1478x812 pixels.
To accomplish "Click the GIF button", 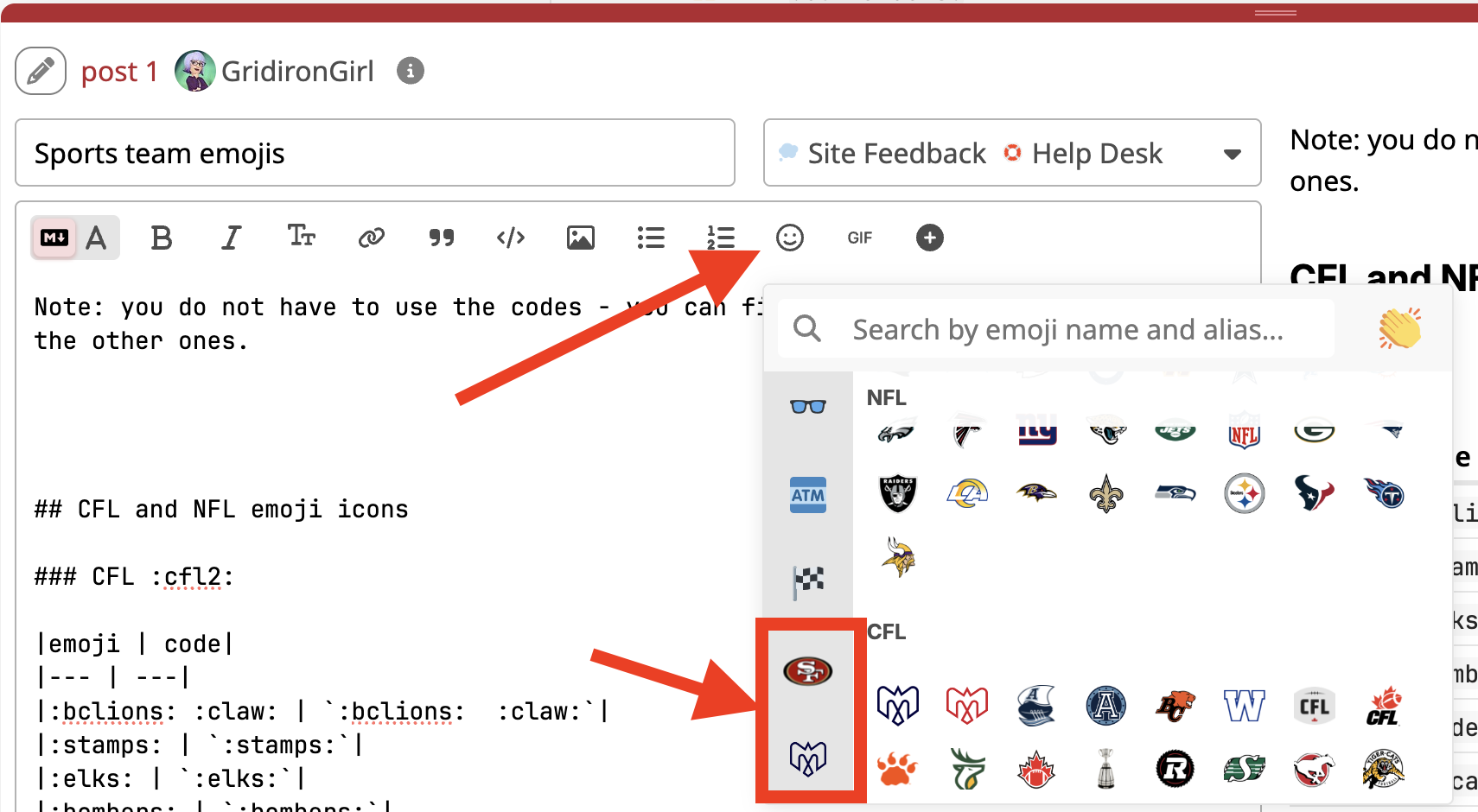I will coord(859,238).
